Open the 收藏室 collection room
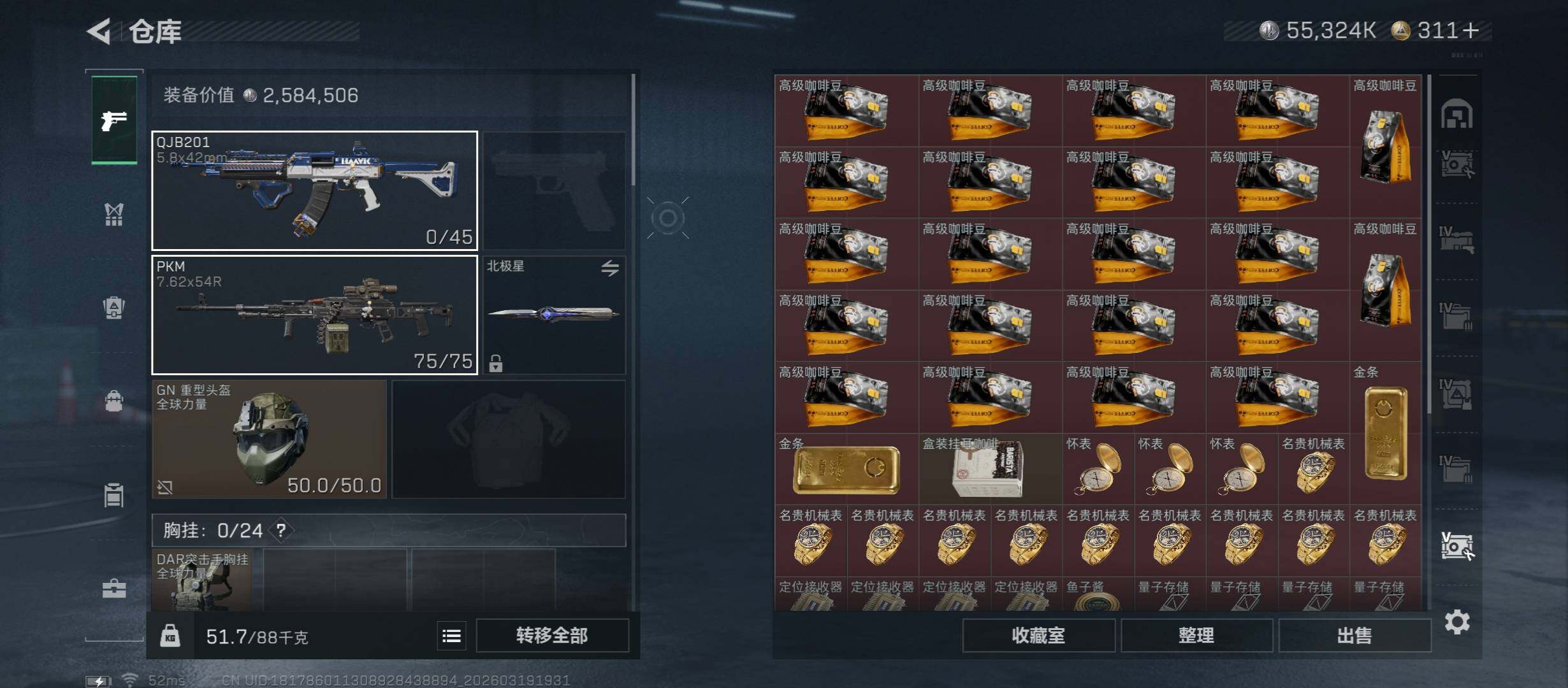This screenshot has height=688, width=1568. click(x=1038, y=636)
